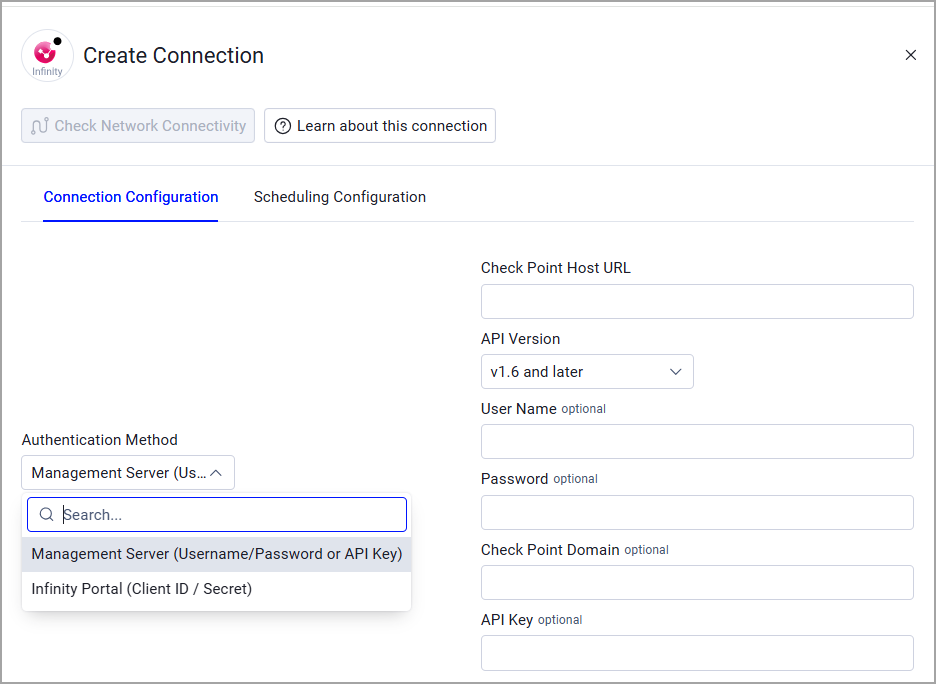This screenshot has height=684, width=936.
Task: Click Check Network Connectivity button
Action: point(138,126)
